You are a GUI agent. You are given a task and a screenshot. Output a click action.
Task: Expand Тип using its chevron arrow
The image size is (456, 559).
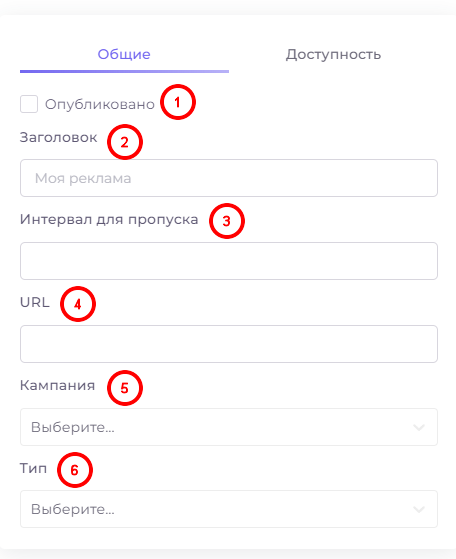click(419, 509)
